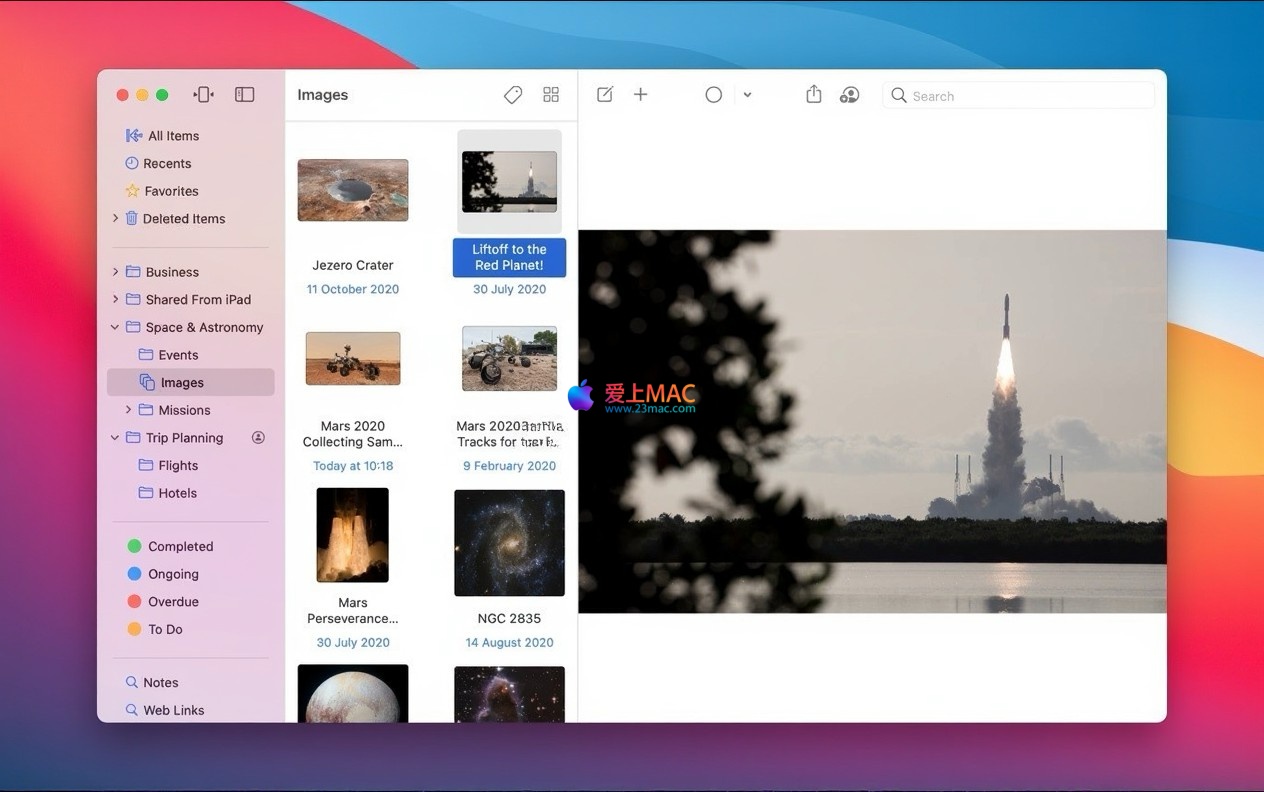This screenshot has width=1264, height=792.
Task: Open the collaboration people icon
Action: point(849,95)
